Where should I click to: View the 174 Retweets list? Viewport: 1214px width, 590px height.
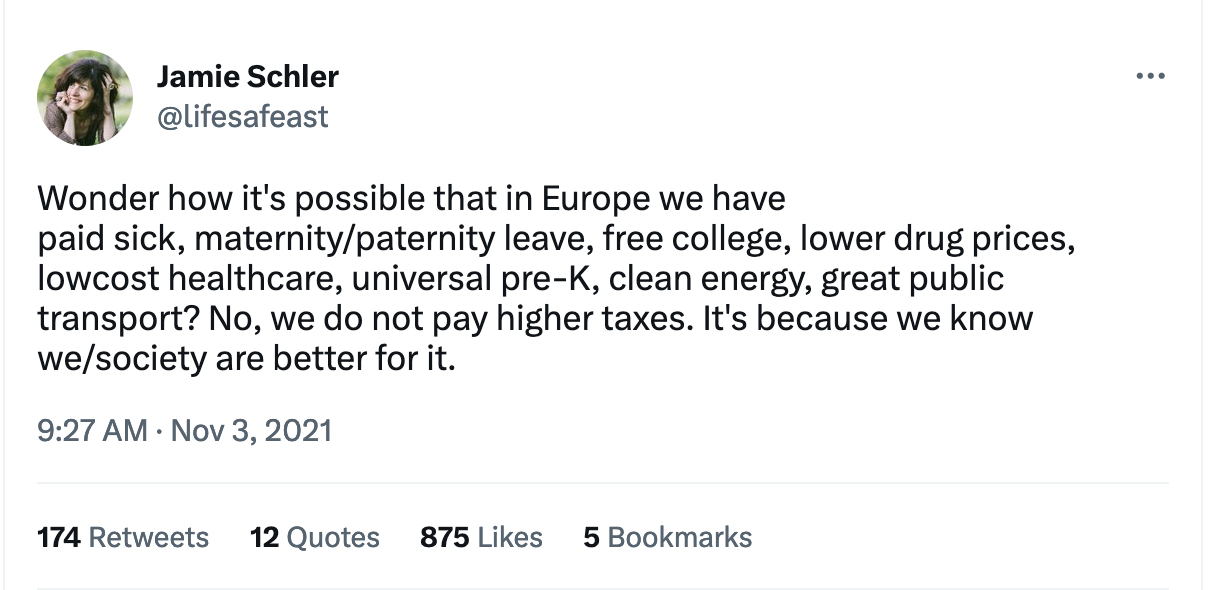(123, 537)
